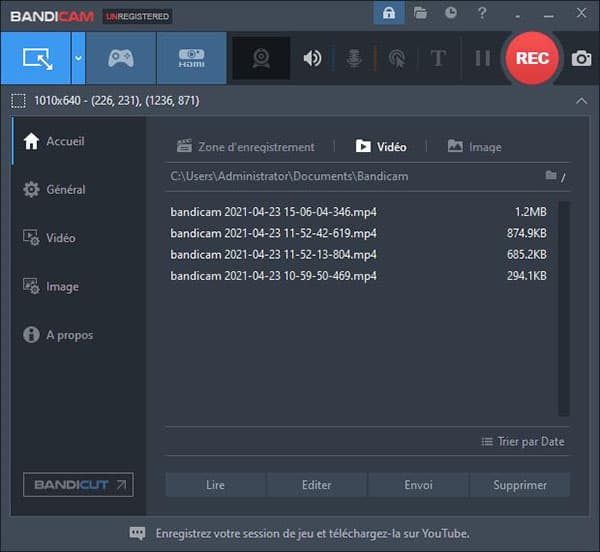600x552 pixels.
Task: Select the Vidéo tab in the home panel
Action: click(x=381, y=147)
